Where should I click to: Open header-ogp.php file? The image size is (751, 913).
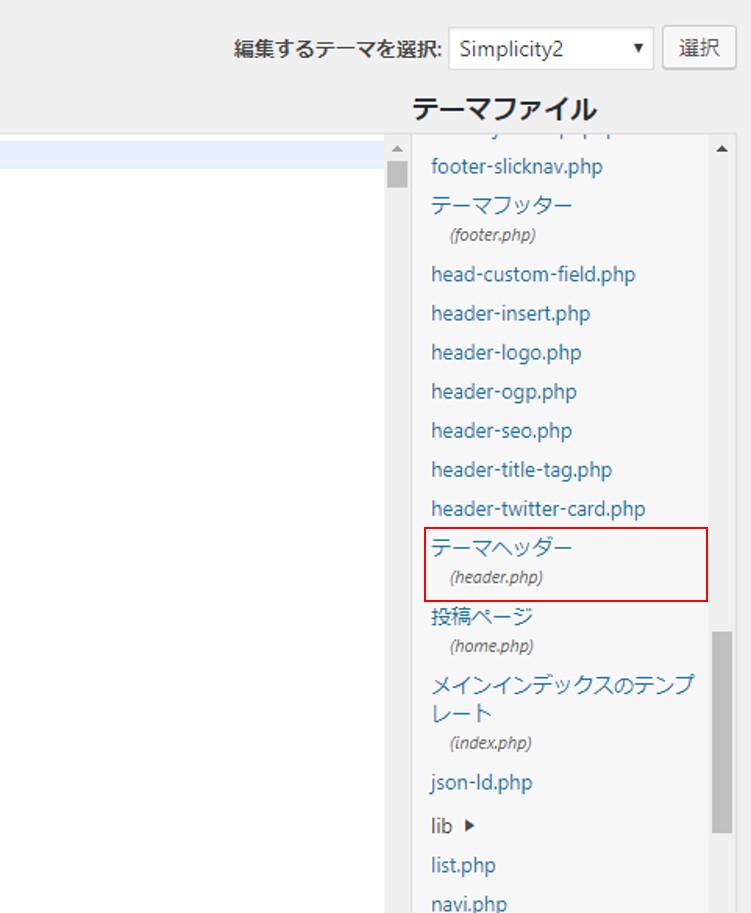pos(503,391)
